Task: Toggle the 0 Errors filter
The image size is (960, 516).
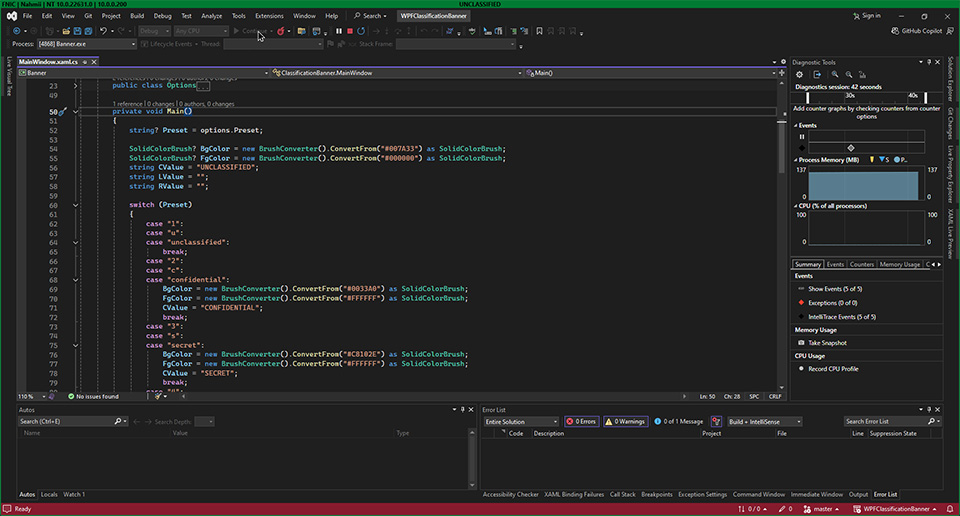Action: click(581, 421)
